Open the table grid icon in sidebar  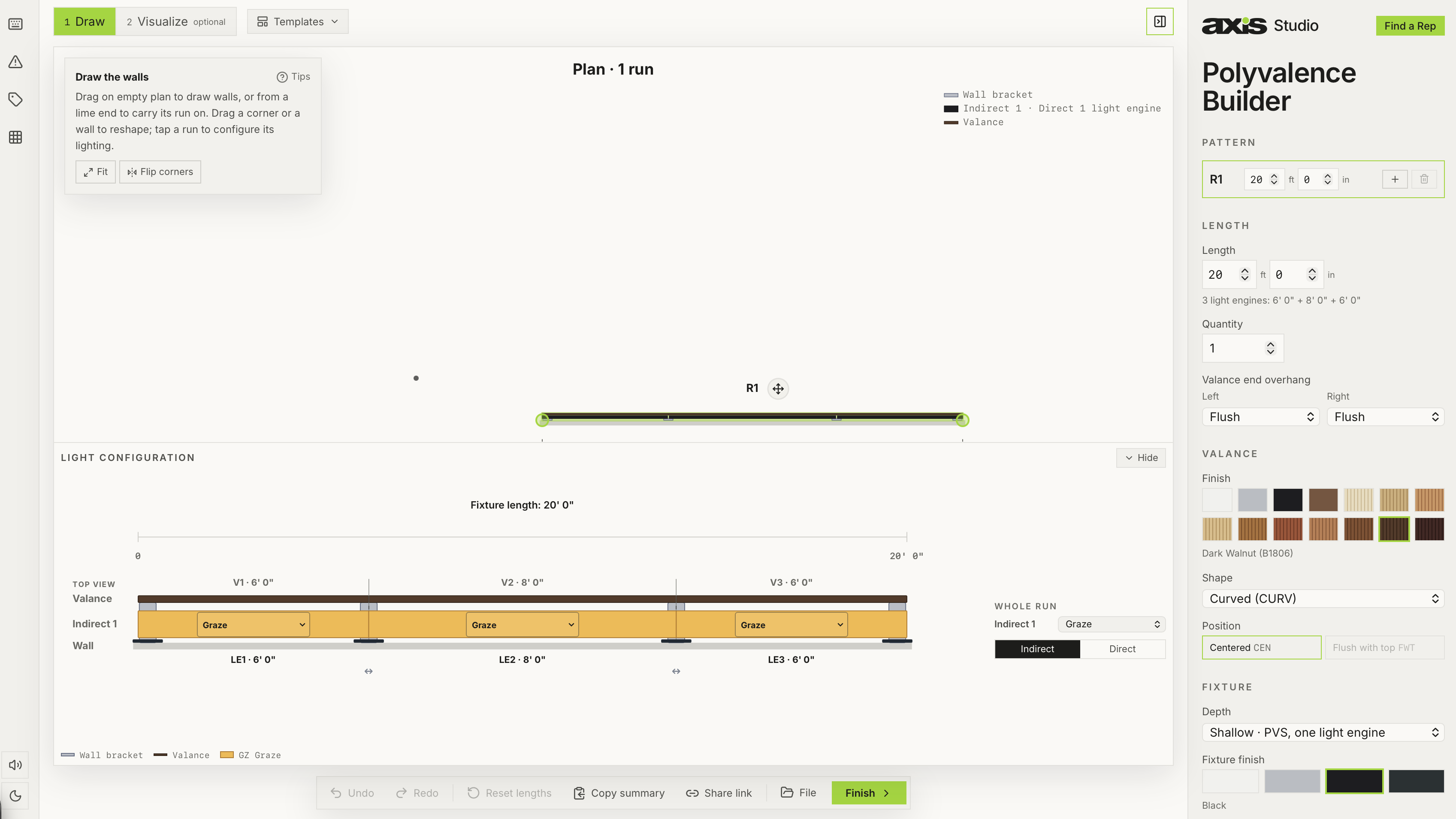pyautogui.click(x=15, y=137)
